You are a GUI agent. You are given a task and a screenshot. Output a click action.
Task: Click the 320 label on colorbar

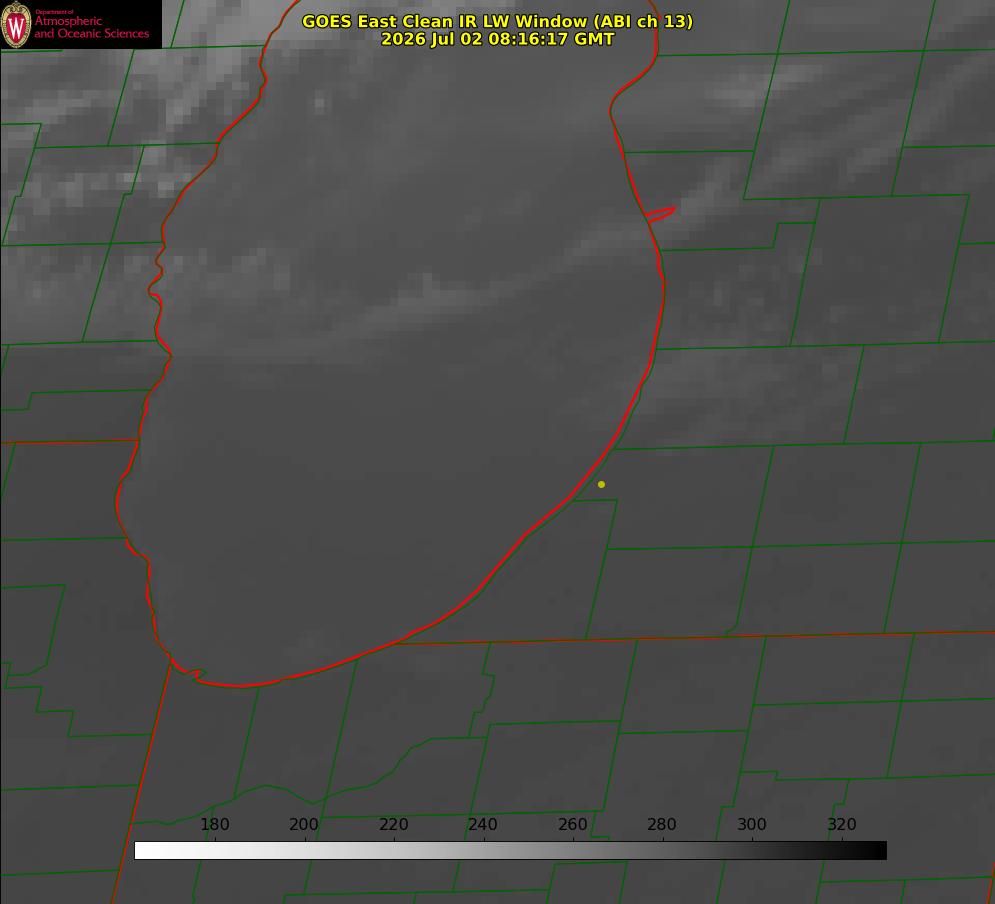pos(842,824)
